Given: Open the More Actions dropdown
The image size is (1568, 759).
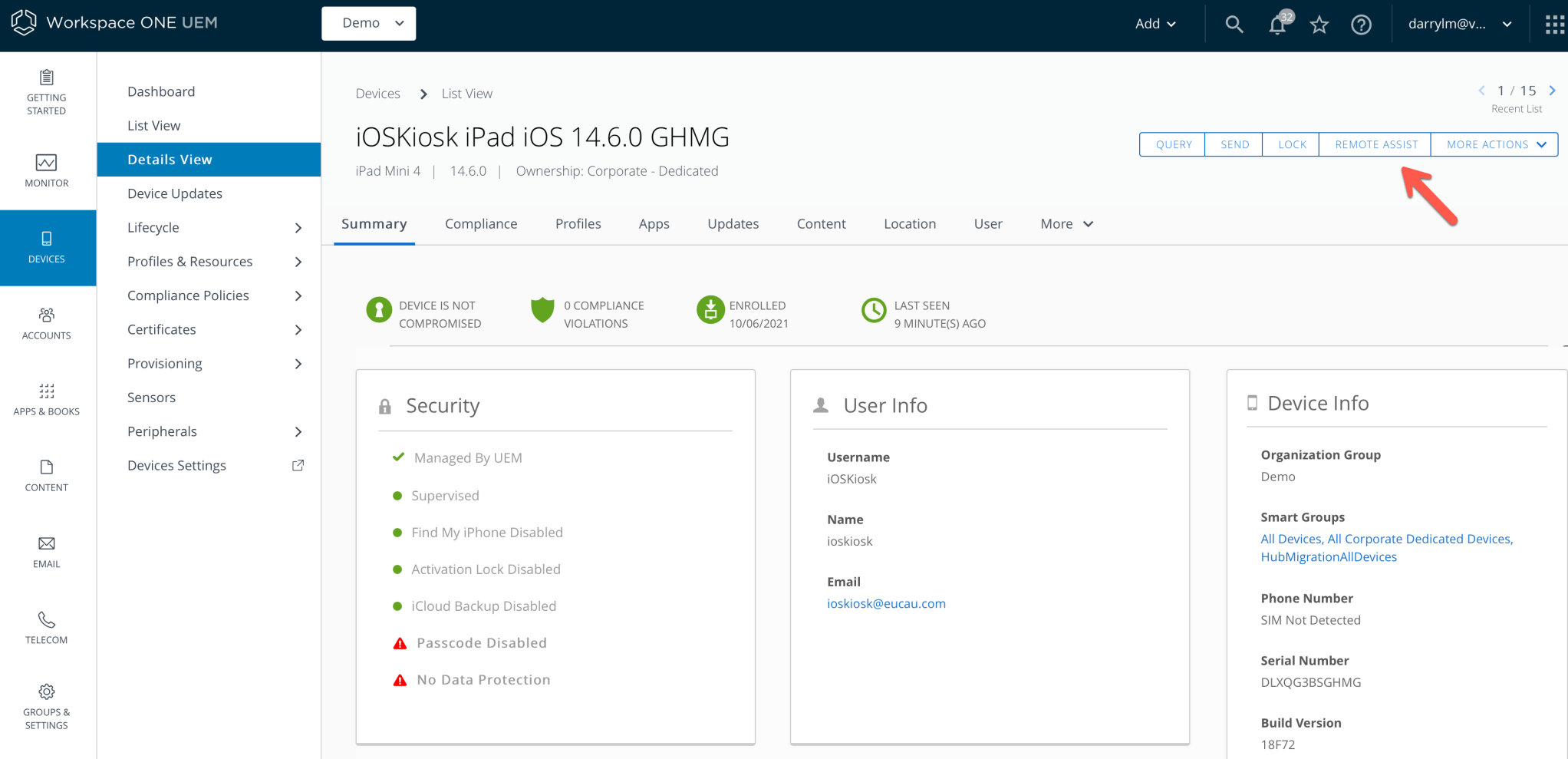Looking at the screenshot, I should (x=1493, y=144).
